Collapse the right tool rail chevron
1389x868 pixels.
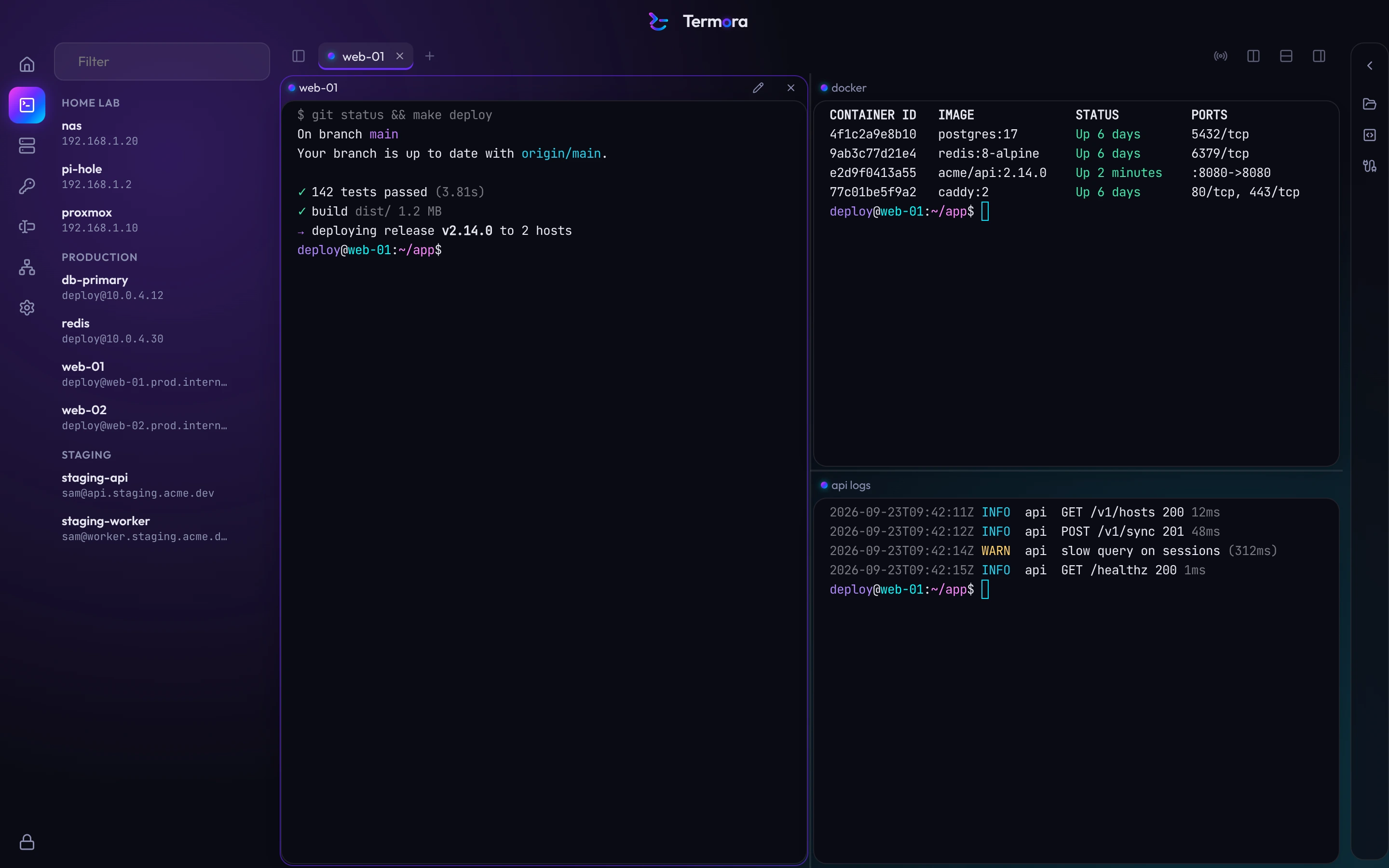[x=1370, y=66]
